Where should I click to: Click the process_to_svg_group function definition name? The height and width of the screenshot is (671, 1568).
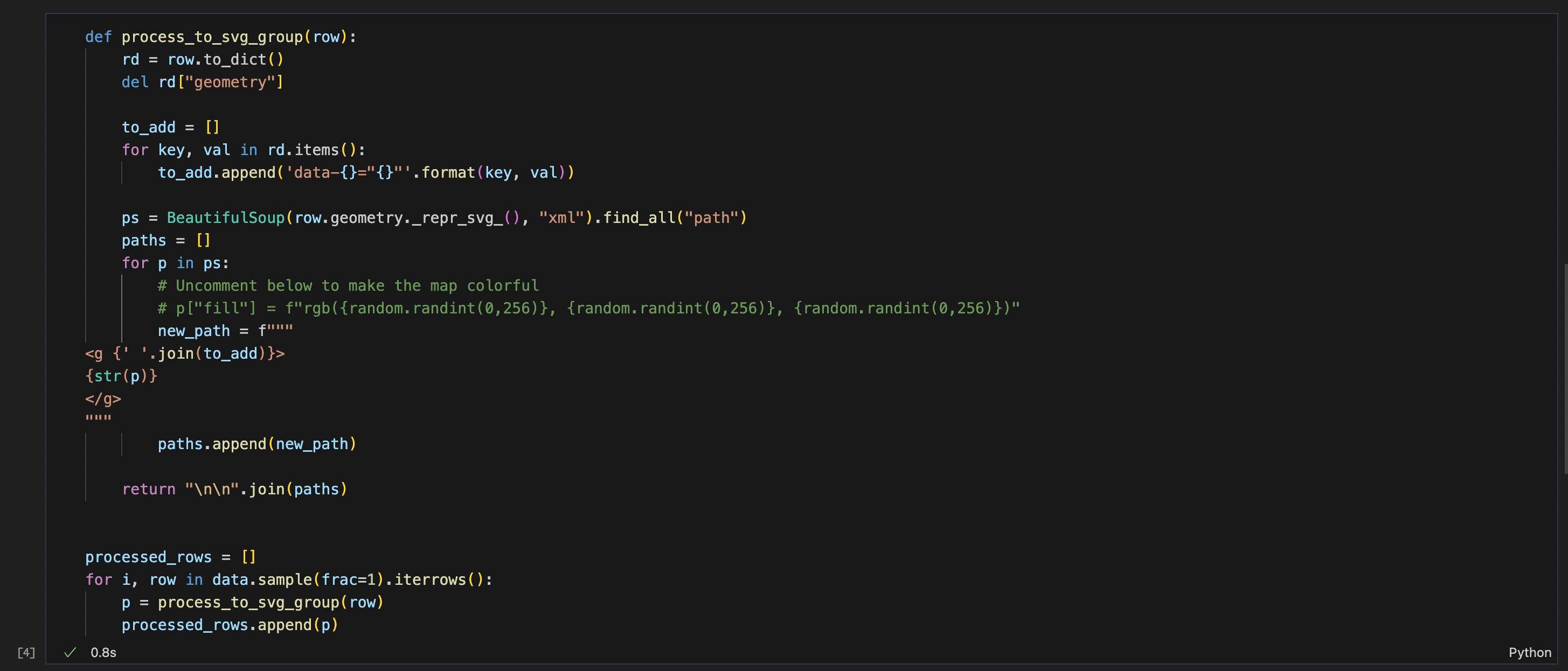point(212,37)
